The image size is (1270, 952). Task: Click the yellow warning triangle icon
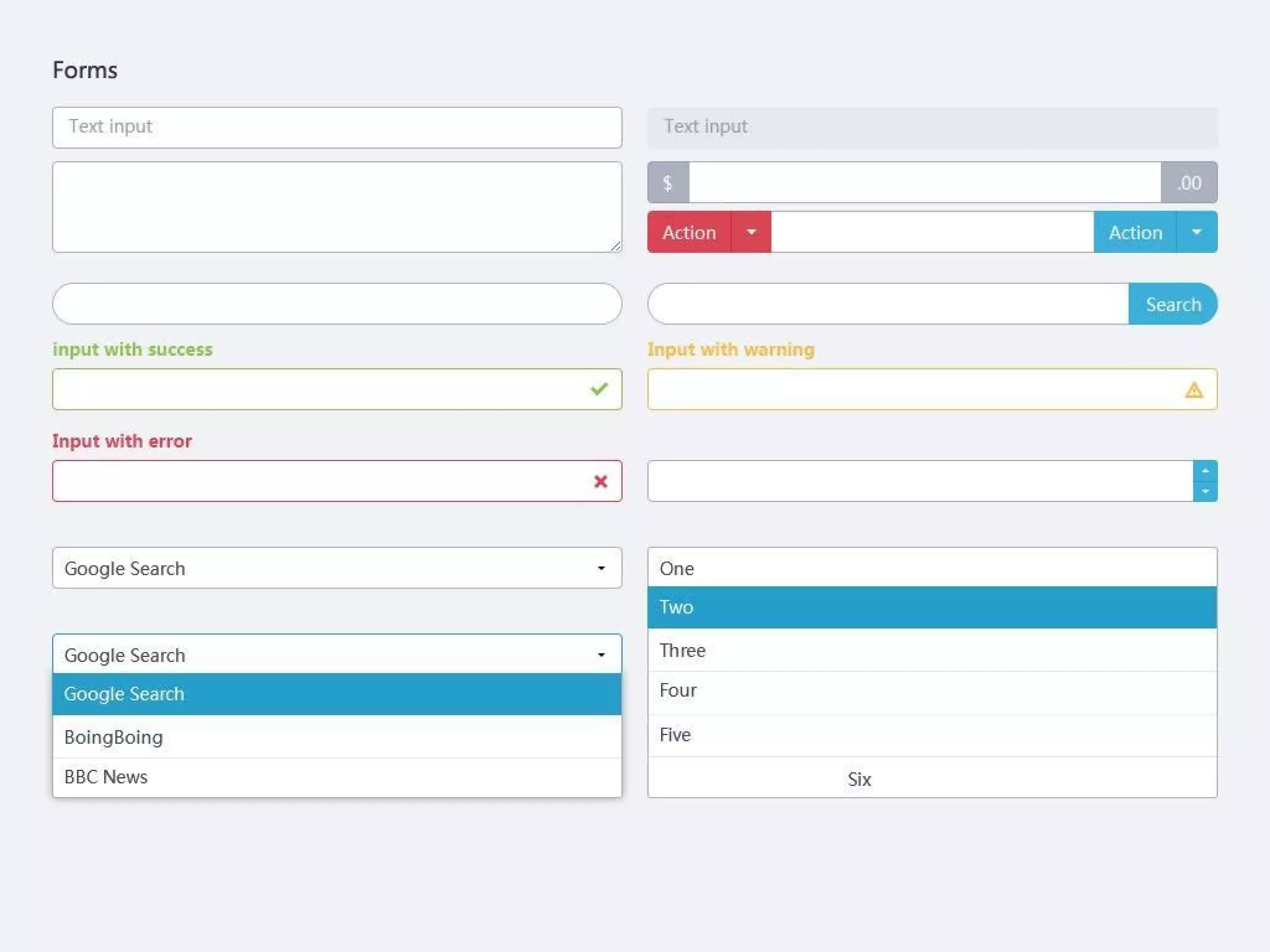tap(1194, 390)
